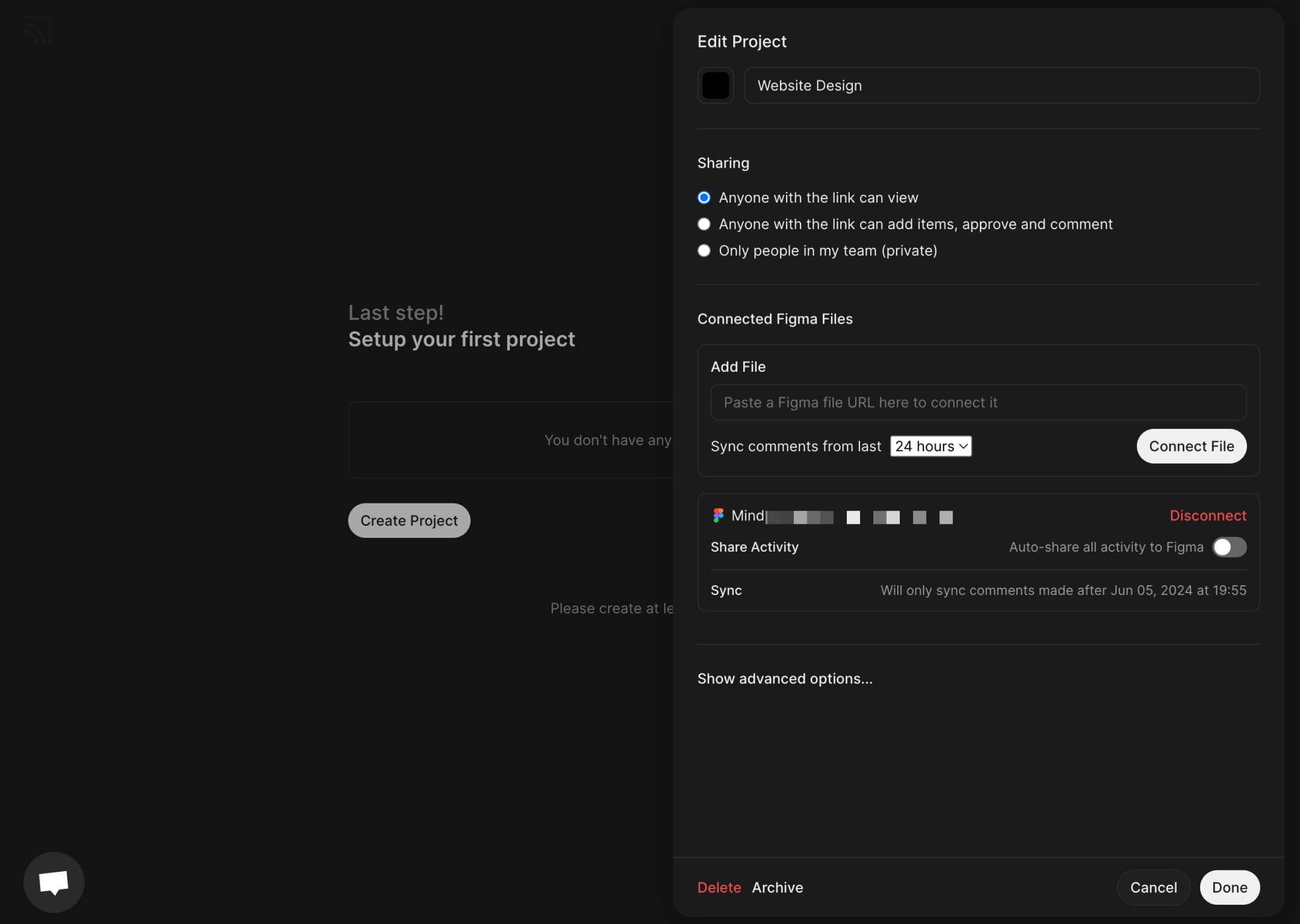Click the Delete link at bottom left
The height and width of the screenshot is (924, 1300).
(718, 886)
